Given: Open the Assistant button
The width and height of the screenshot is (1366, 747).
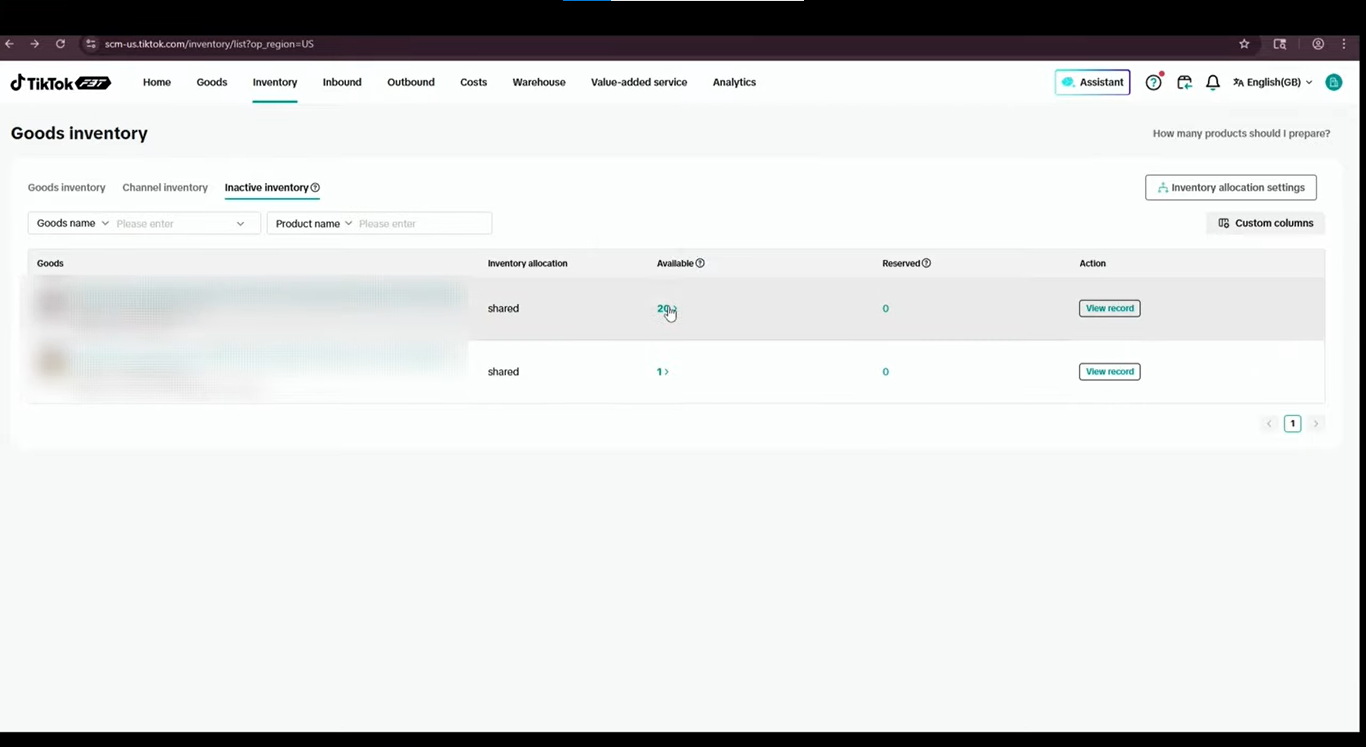Looking at the screenshot, I should pyautogui.click(x=1092, y=82).
